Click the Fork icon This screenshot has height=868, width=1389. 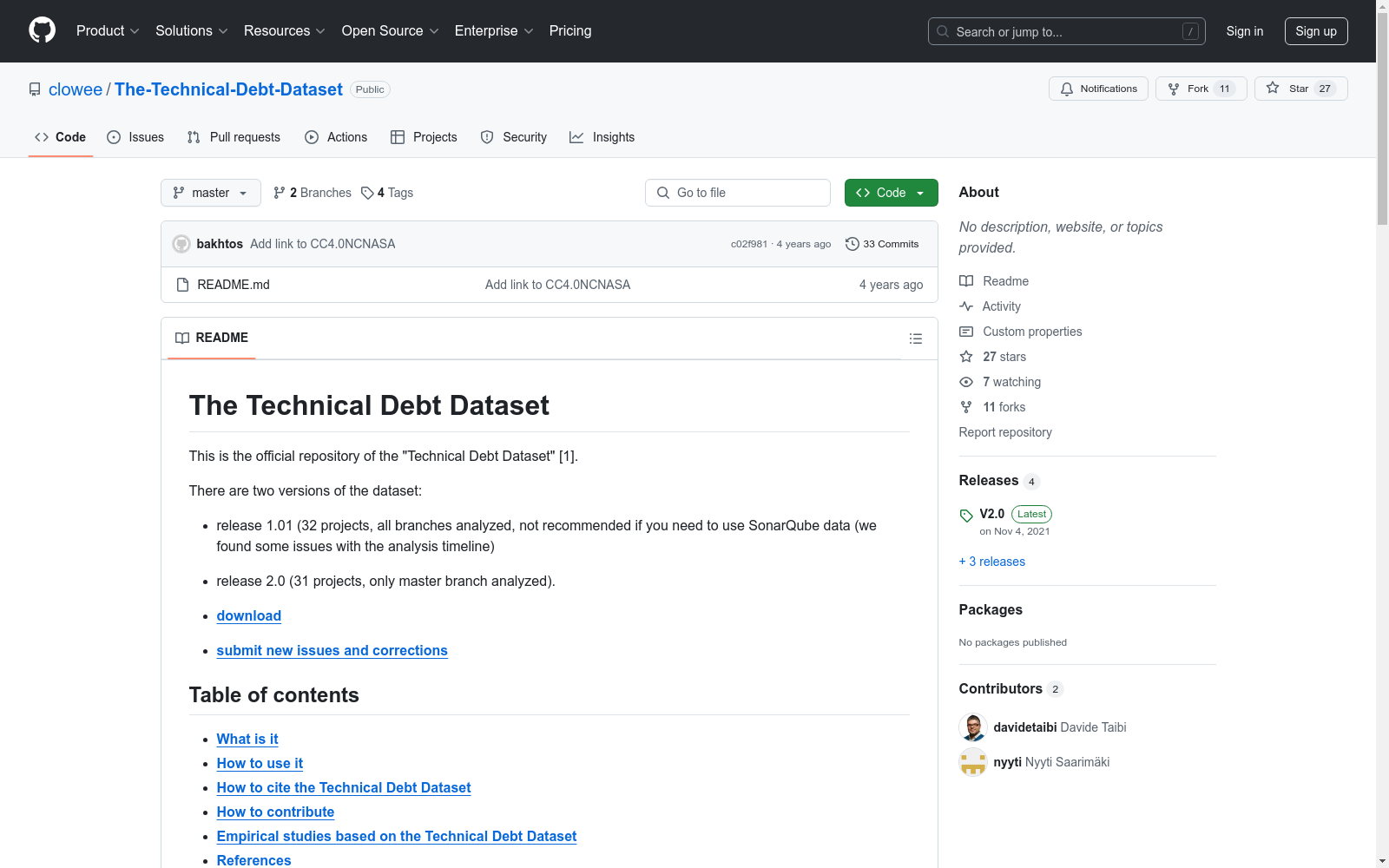click(x=1174, y=89)
